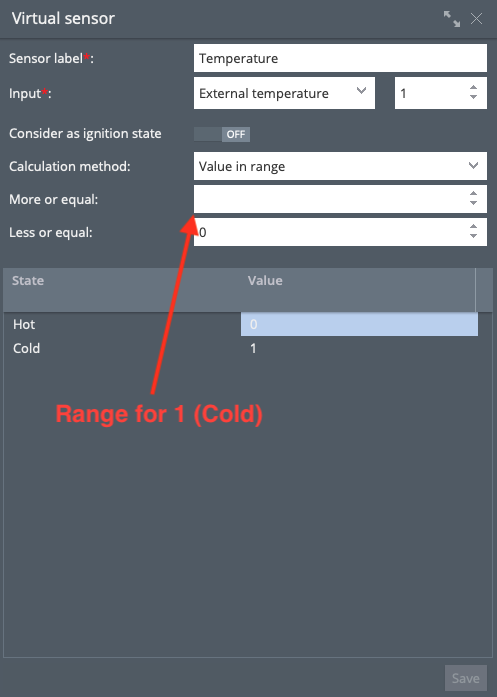Decrease the More or equal value

tap(473, 203)
